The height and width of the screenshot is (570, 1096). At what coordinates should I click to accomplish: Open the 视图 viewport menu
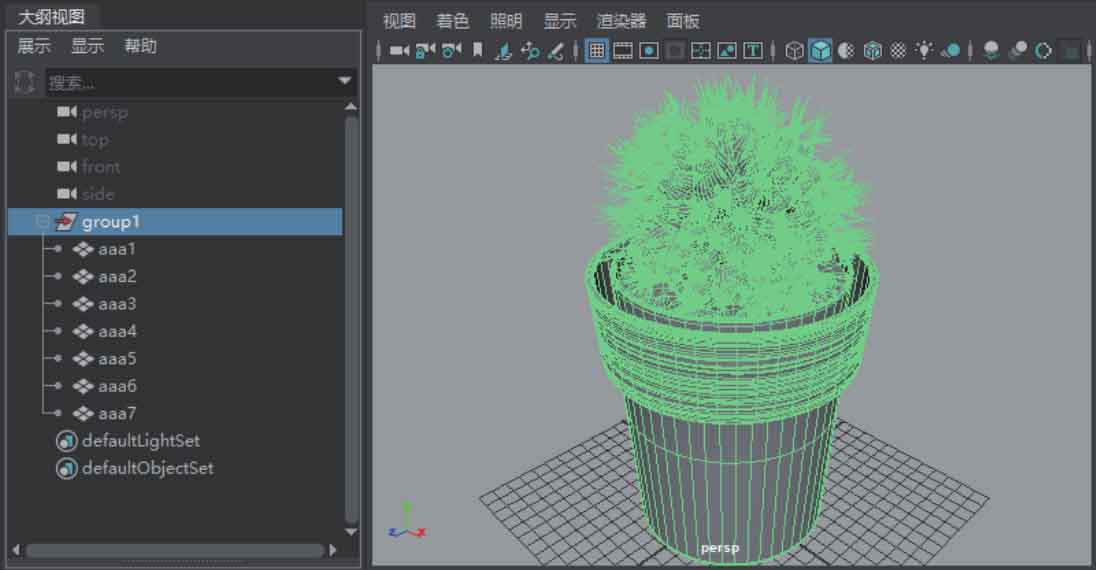(x=399, y=21)
